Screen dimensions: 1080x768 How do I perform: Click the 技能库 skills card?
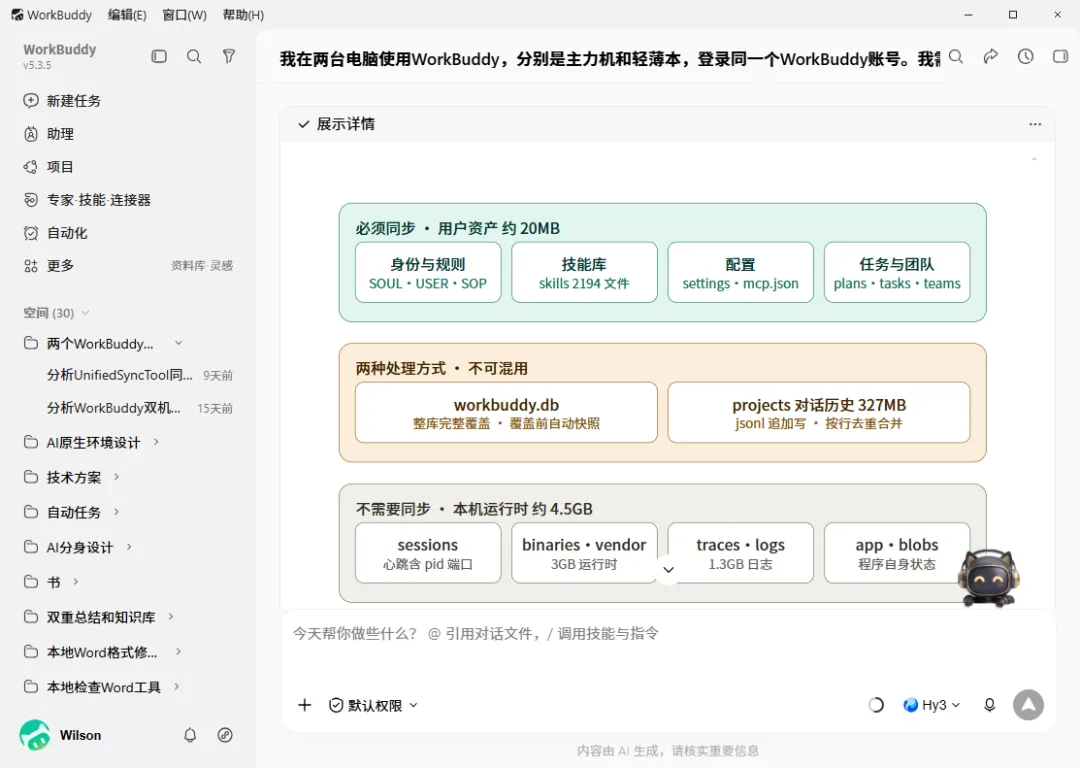tap(584, 272)
